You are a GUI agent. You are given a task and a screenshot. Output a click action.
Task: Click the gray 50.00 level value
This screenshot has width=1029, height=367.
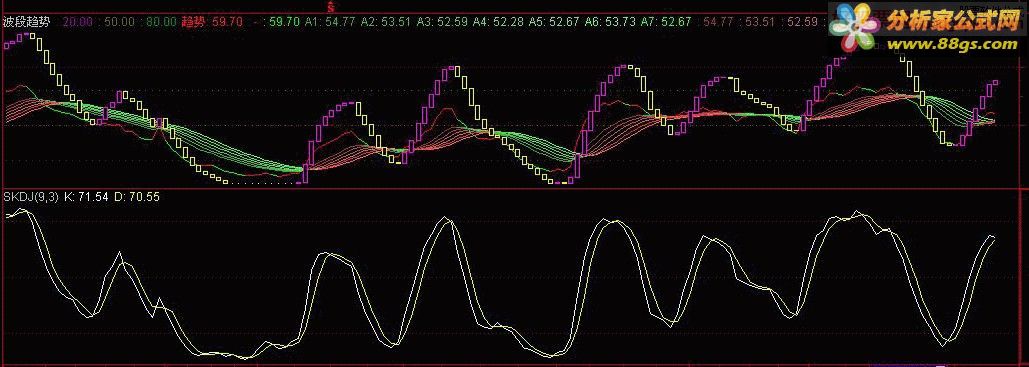point(119,22)
